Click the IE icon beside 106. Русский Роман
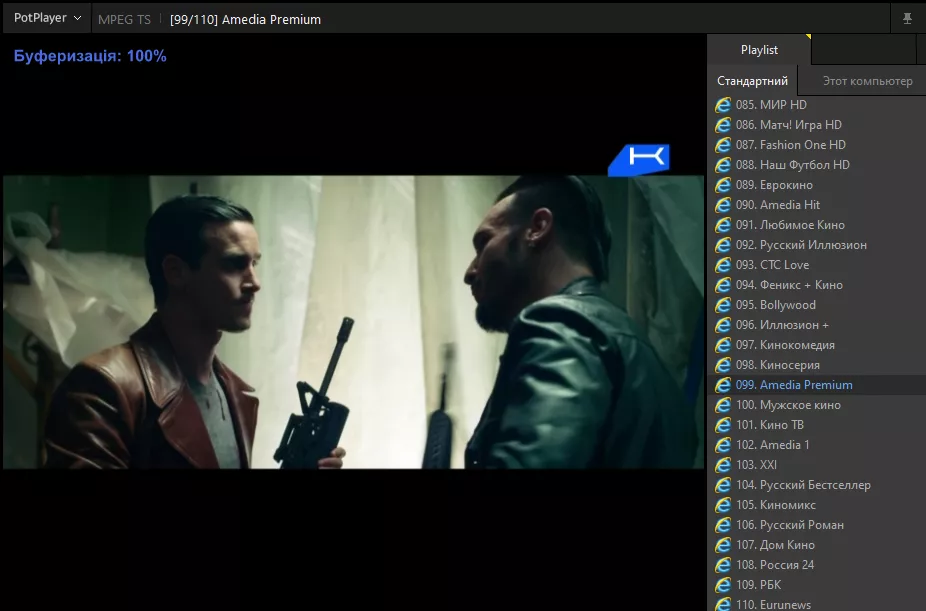926x611 pixels. click(723, 525)
